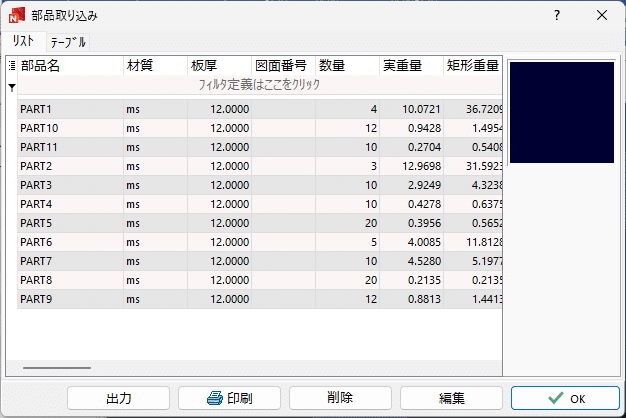
Task: Click the help question mark button
Action: (x=557, y=15)
